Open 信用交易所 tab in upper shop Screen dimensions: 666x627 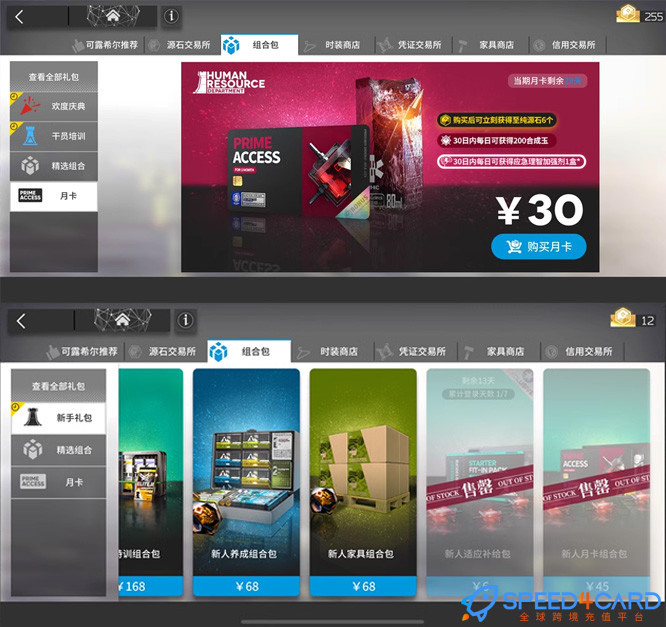pos(567,45)
